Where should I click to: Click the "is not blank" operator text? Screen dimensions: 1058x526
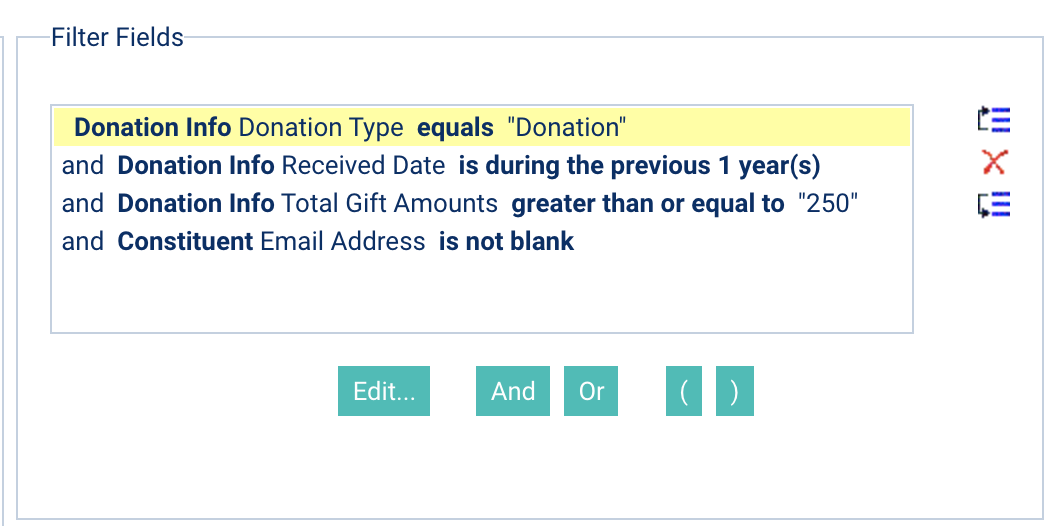507,241
